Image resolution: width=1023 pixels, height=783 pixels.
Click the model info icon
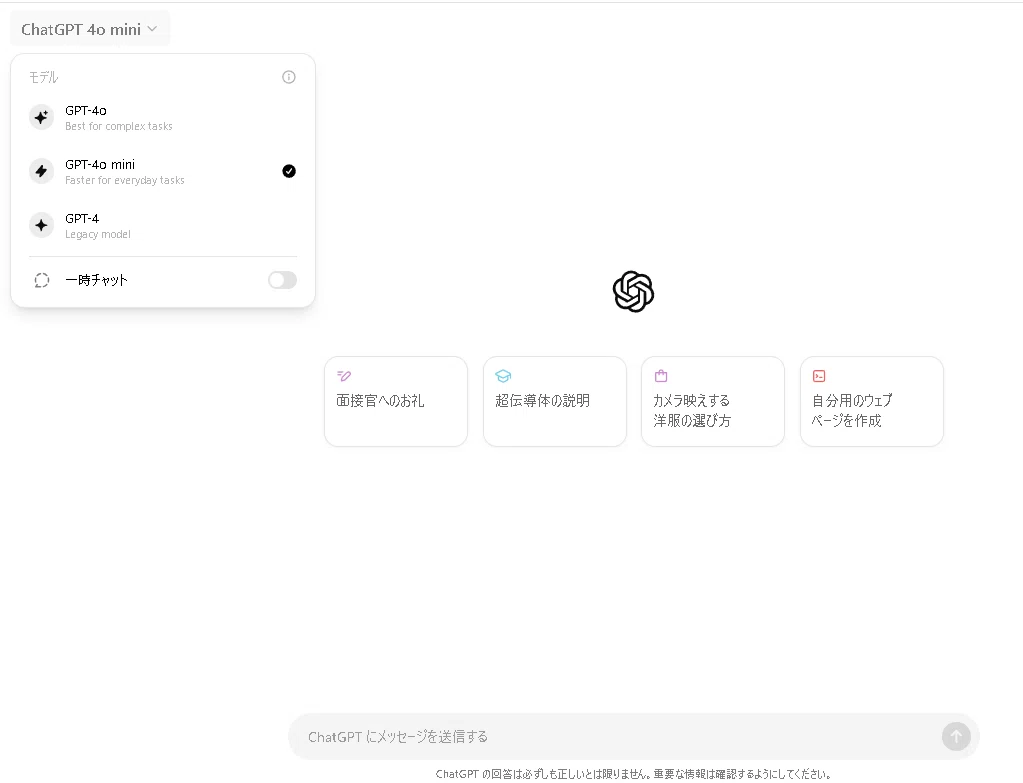tap(288, 77)
